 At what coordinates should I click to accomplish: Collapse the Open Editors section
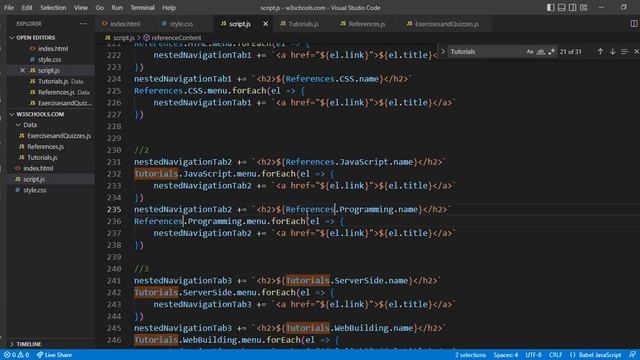coord(36,38)
